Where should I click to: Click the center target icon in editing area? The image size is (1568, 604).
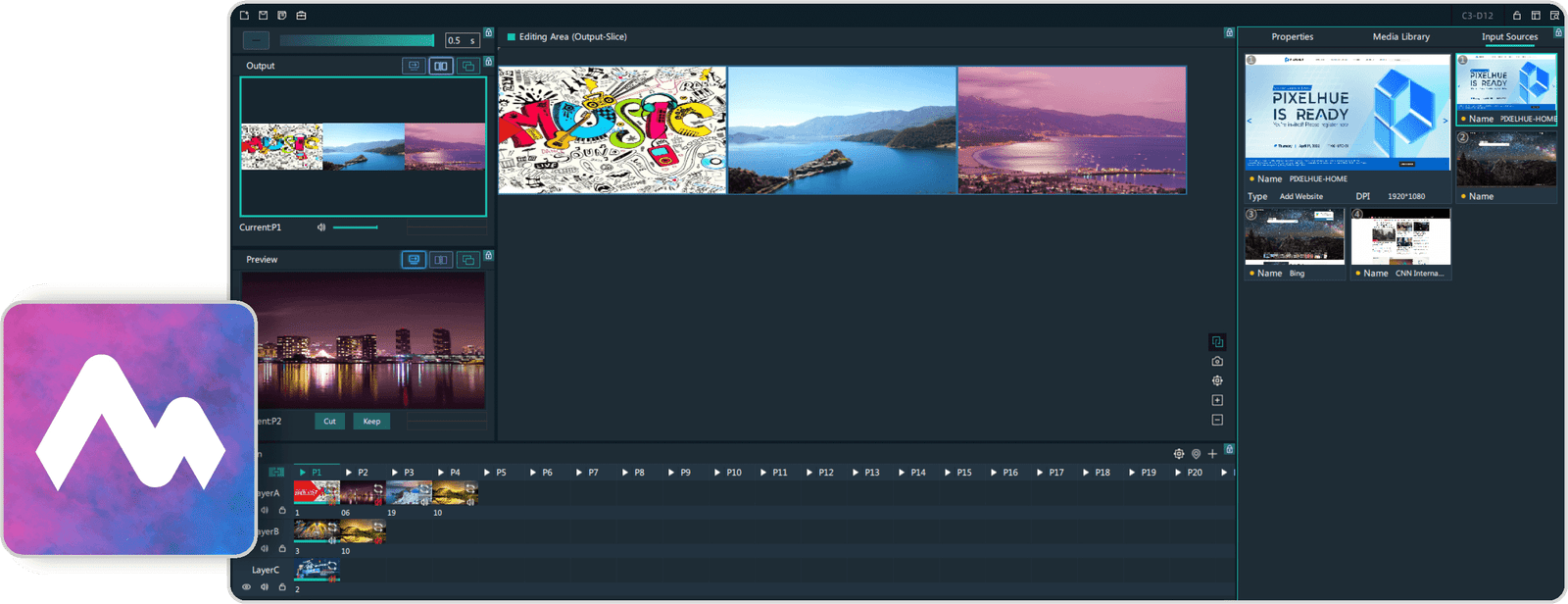(1217, 380)
